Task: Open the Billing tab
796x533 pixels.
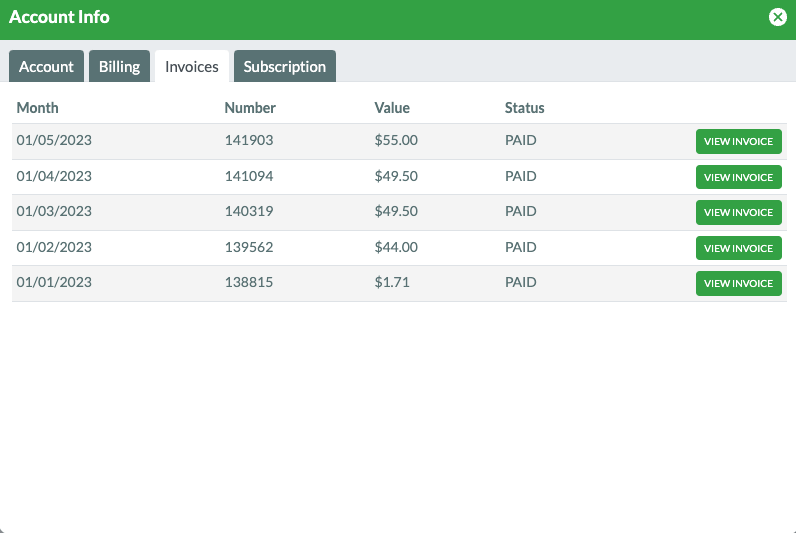Action: click(x=119, y=66)
